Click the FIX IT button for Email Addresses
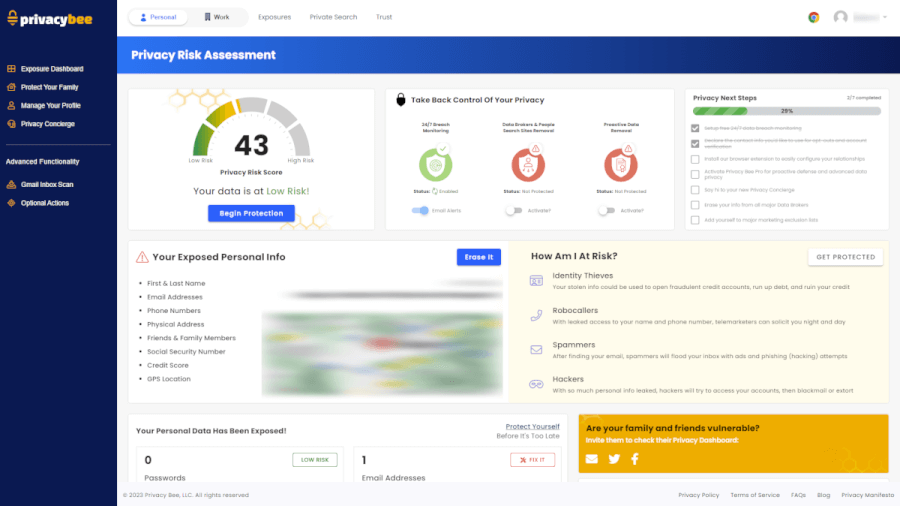This screenshot has height=506, width=900. (533, 460)
